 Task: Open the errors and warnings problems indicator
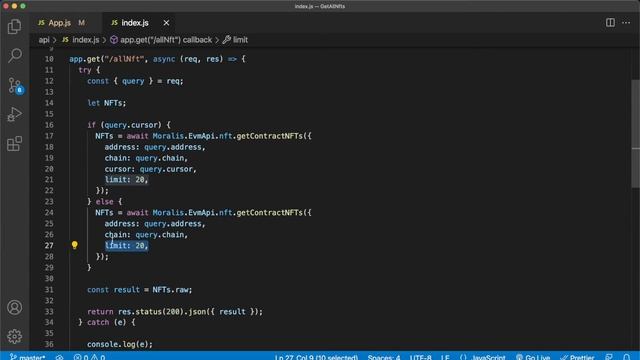tap(89, 357)
